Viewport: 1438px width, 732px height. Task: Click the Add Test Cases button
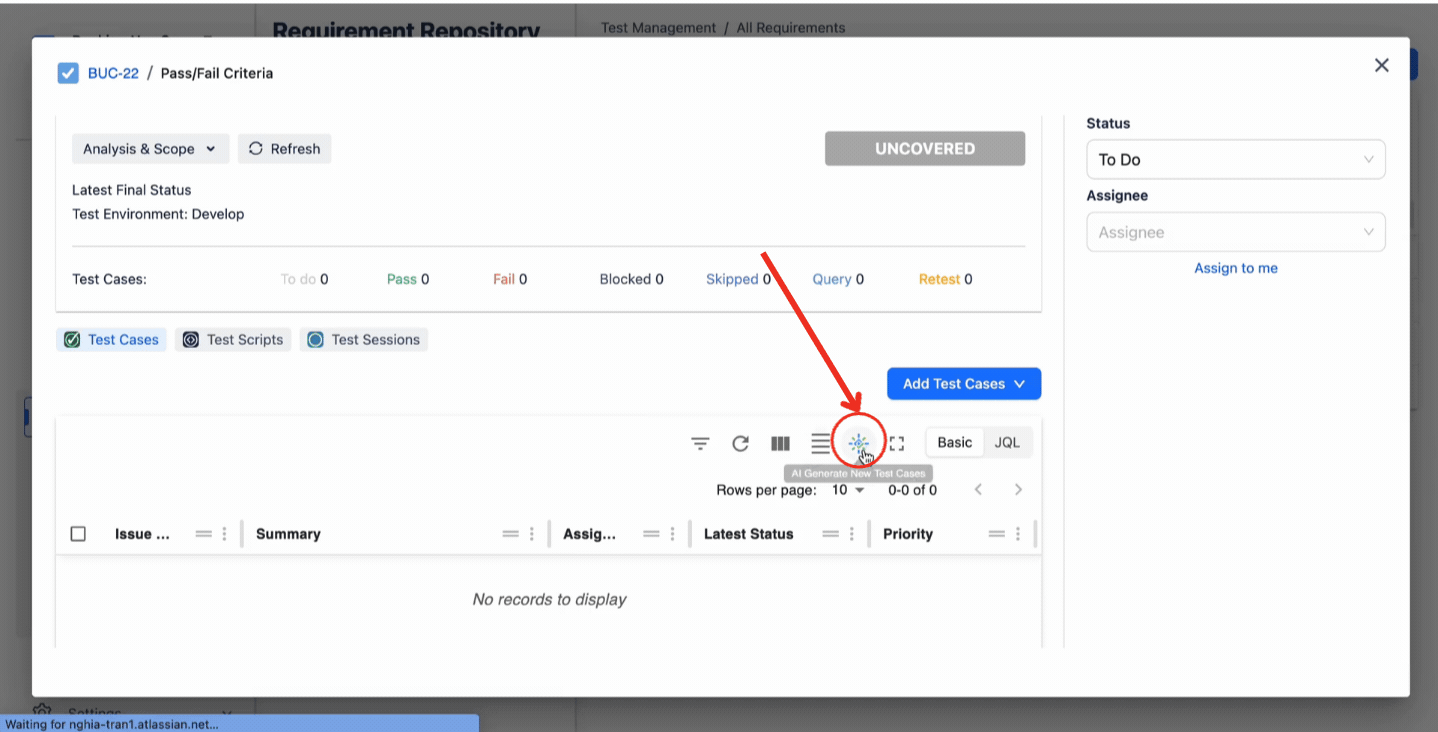pos(963,384)
